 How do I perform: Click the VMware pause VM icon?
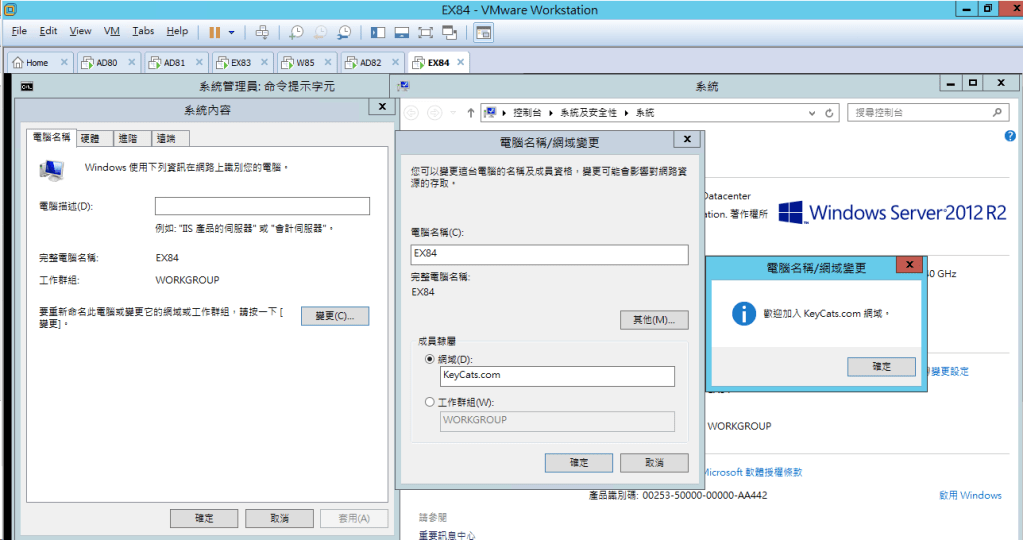click(x=214, y=32)
